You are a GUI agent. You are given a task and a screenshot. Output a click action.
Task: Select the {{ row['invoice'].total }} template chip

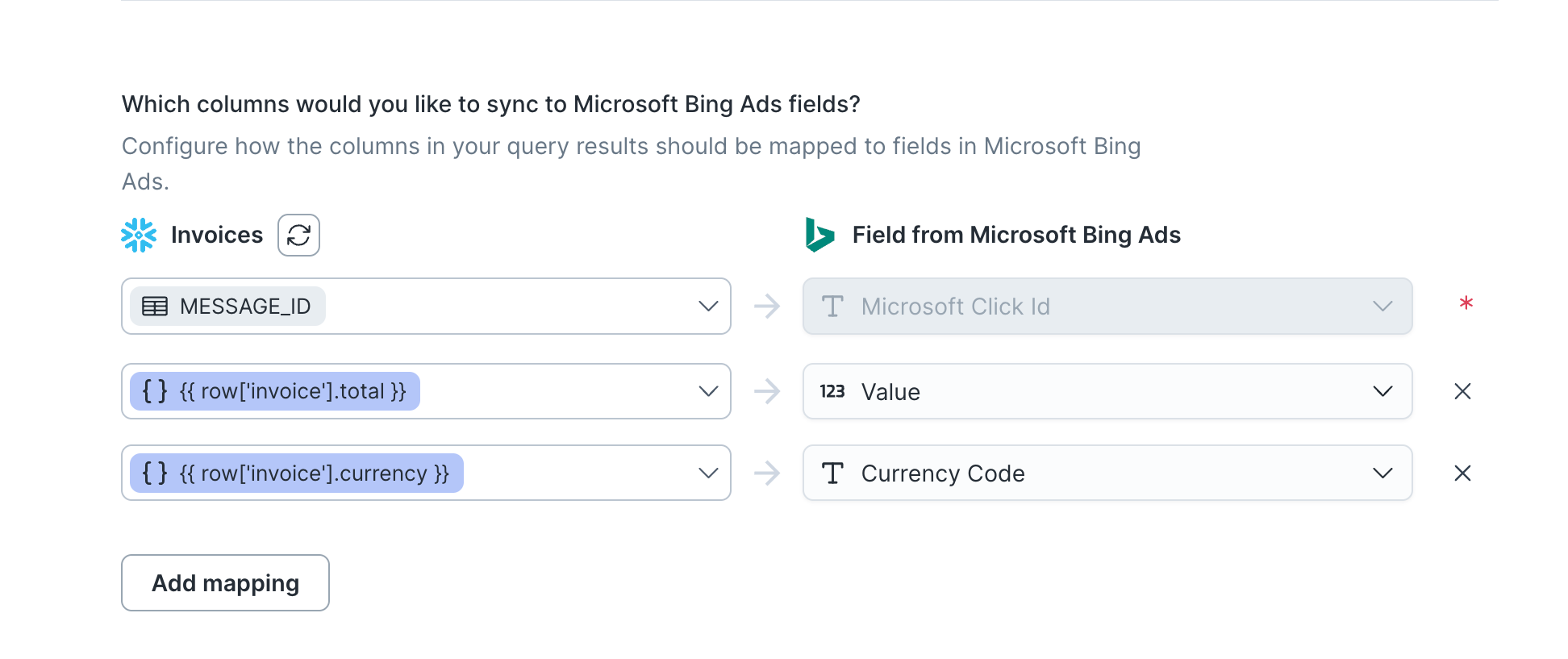(x=275, y=391)
